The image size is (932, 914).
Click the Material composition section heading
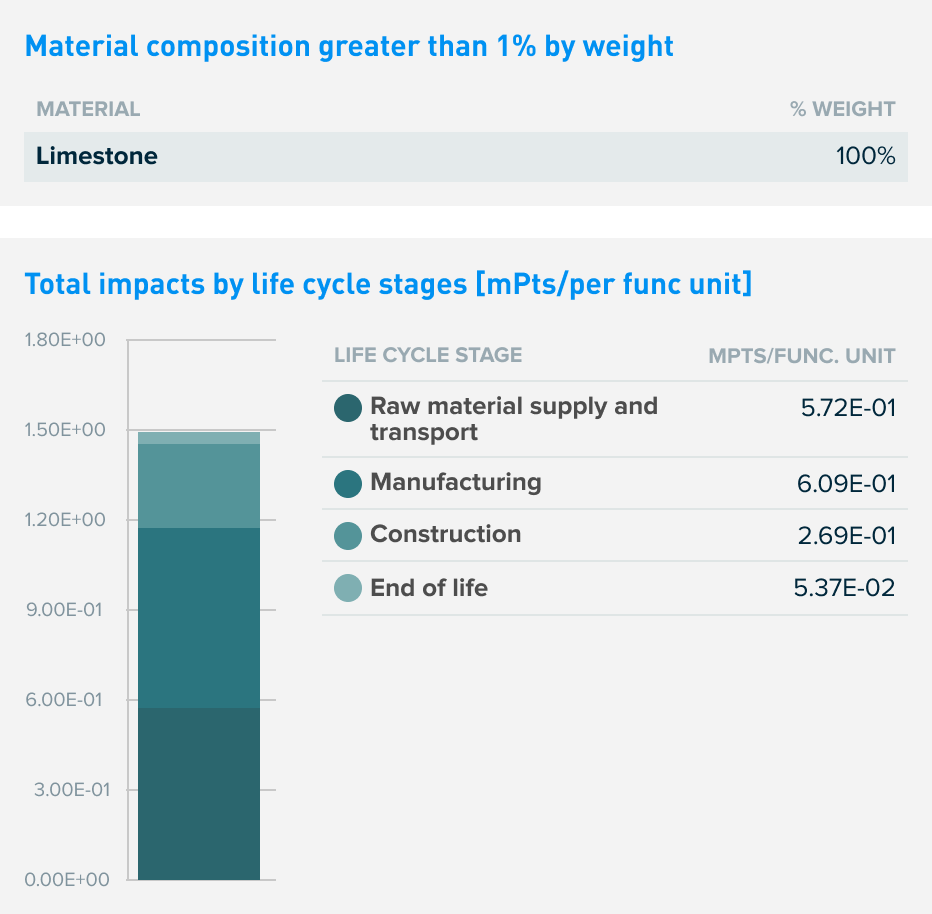[x=349, y=46]
